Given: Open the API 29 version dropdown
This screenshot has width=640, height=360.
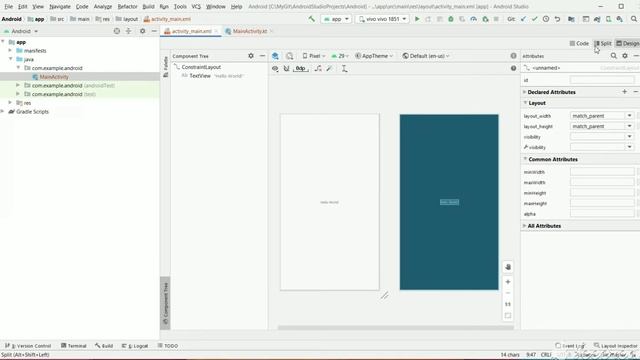Looking at the screenshot, I should 340,56.
